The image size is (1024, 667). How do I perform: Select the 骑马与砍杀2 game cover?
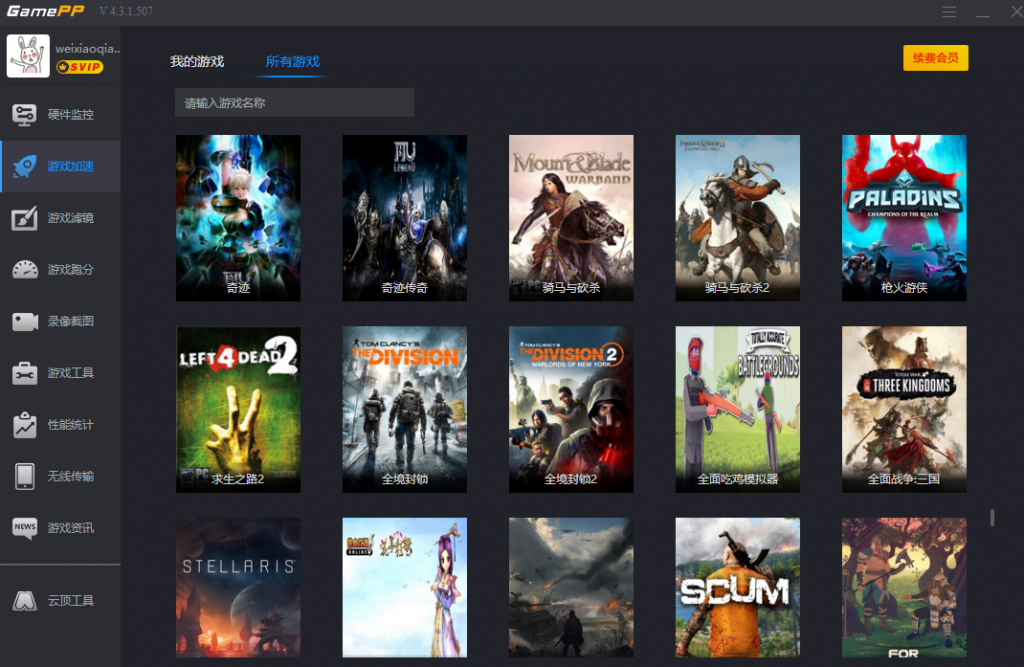tap(737, 218)
